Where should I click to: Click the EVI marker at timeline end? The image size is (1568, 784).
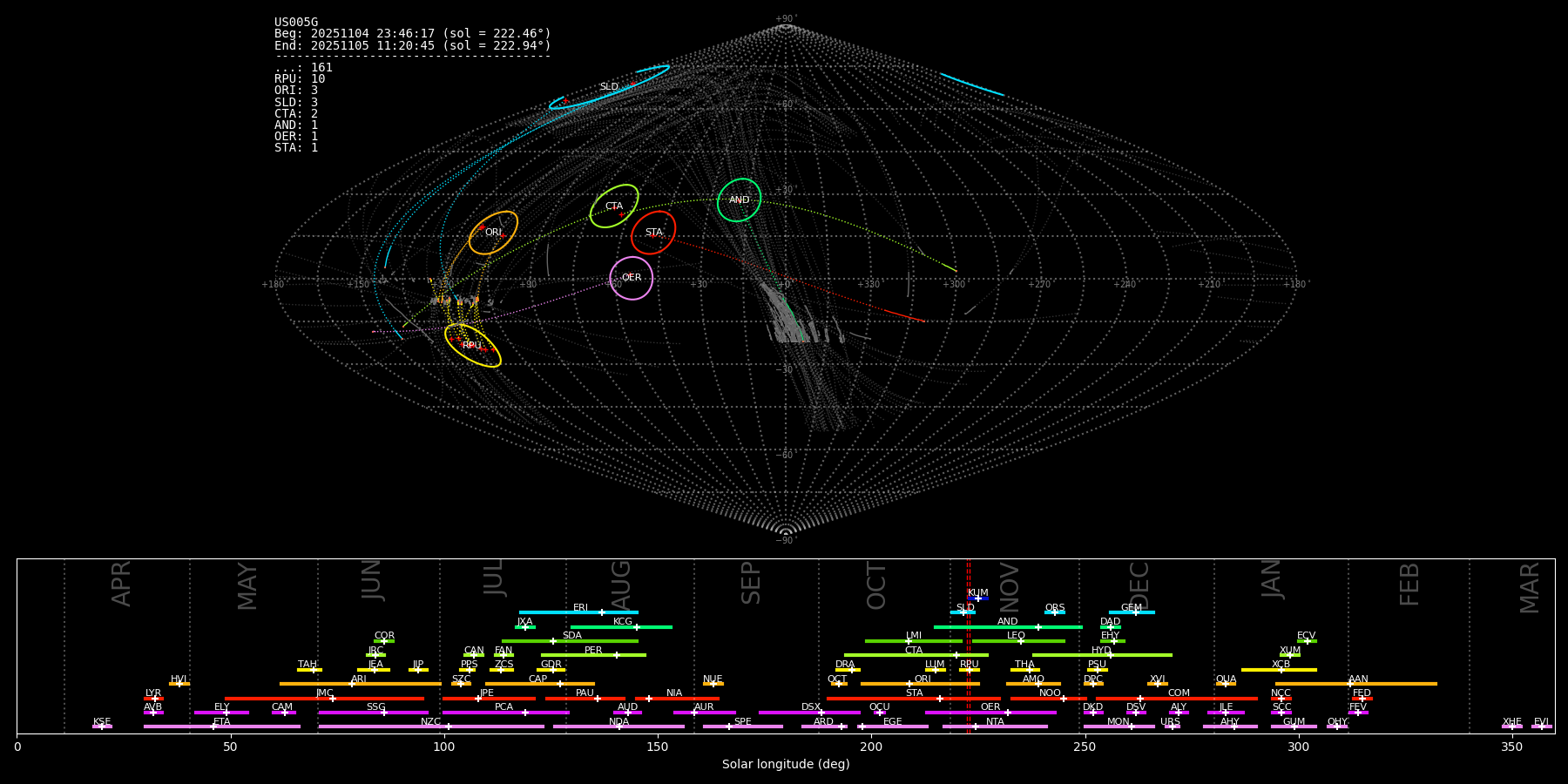(1541, 727)
